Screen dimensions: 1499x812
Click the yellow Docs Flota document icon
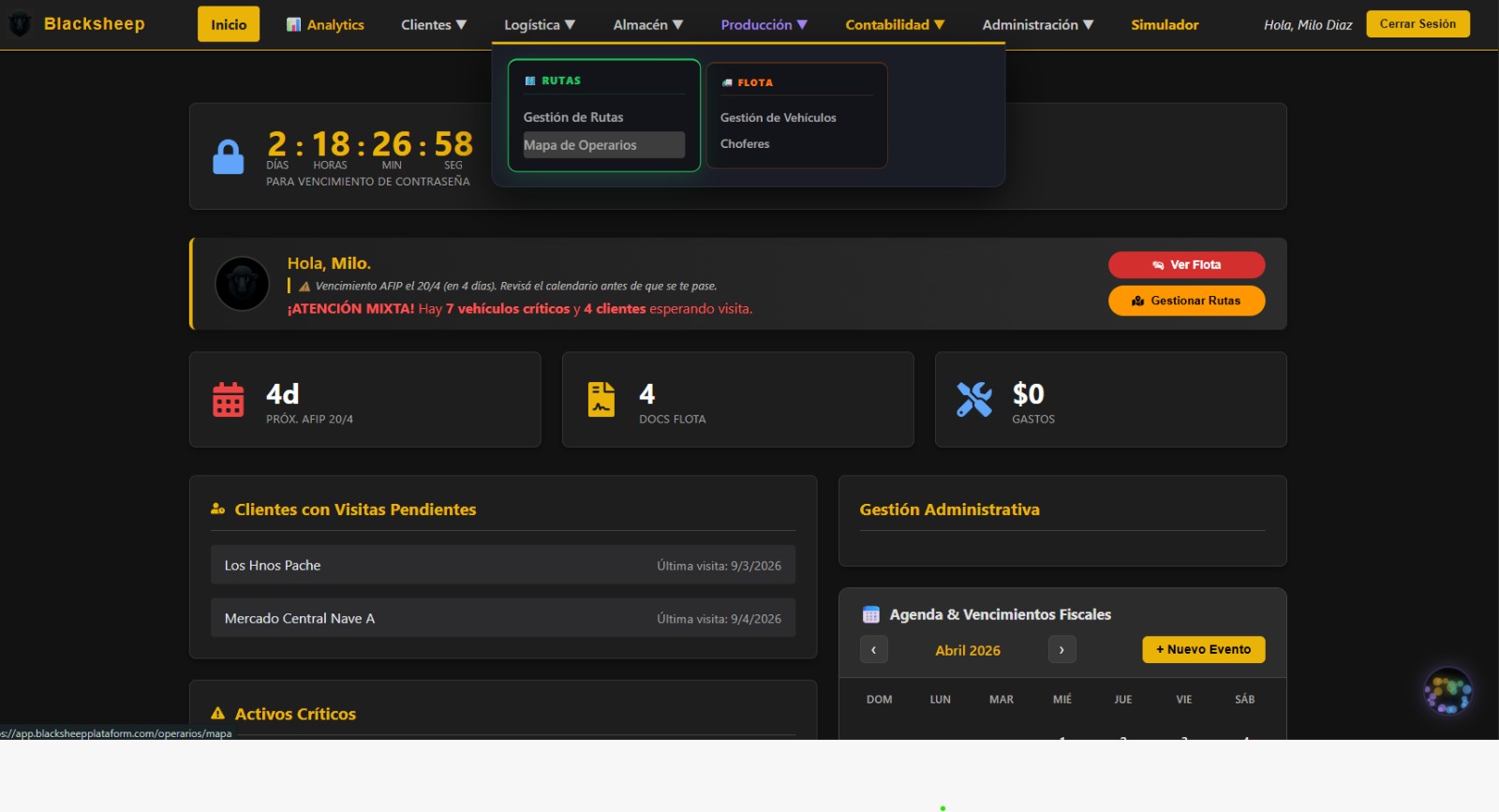coord(601,400)
